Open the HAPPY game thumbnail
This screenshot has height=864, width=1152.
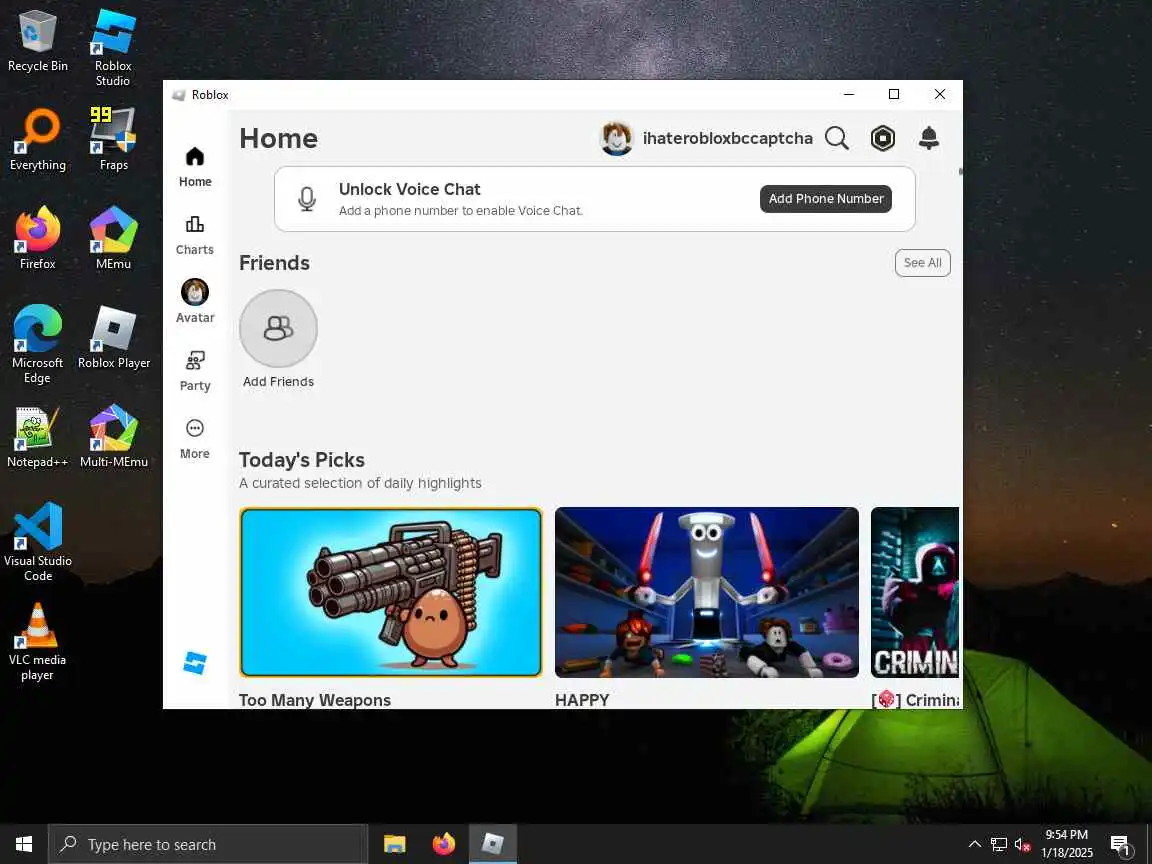707,592
